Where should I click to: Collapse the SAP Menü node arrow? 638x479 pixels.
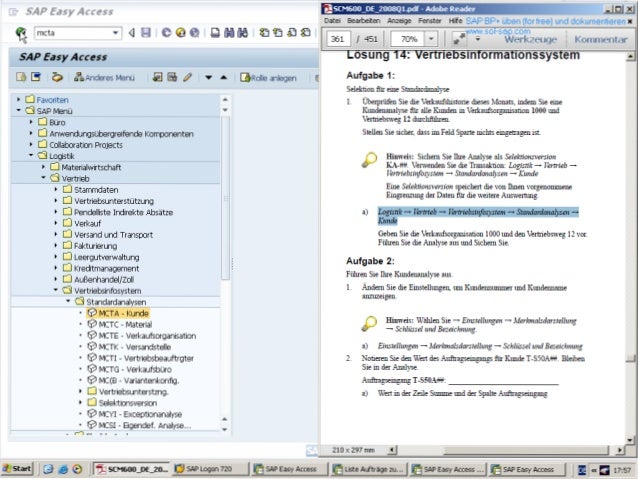click(x=18, y=111)
